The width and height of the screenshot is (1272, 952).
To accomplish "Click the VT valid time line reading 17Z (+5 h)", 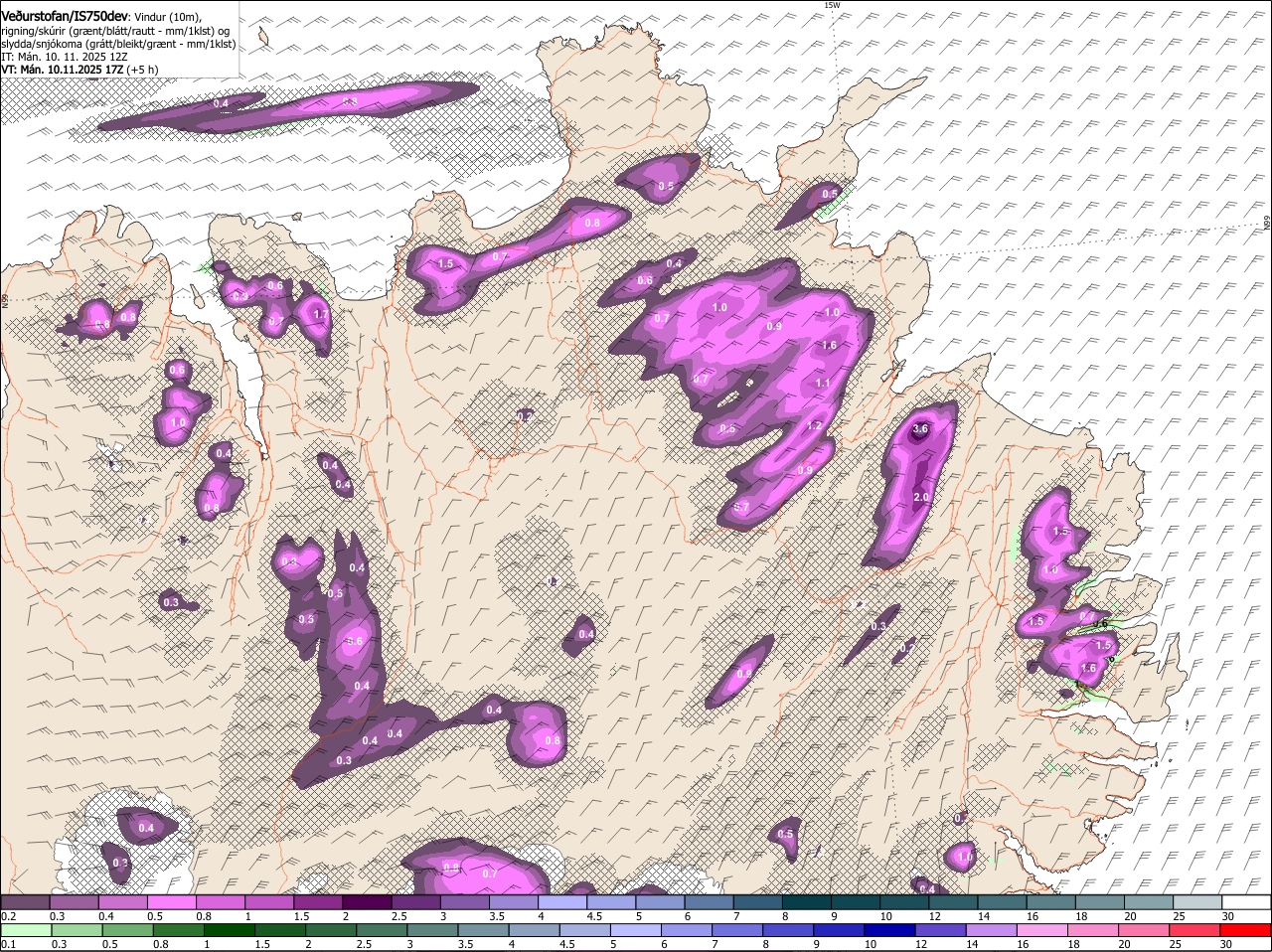I will (80, 69).
